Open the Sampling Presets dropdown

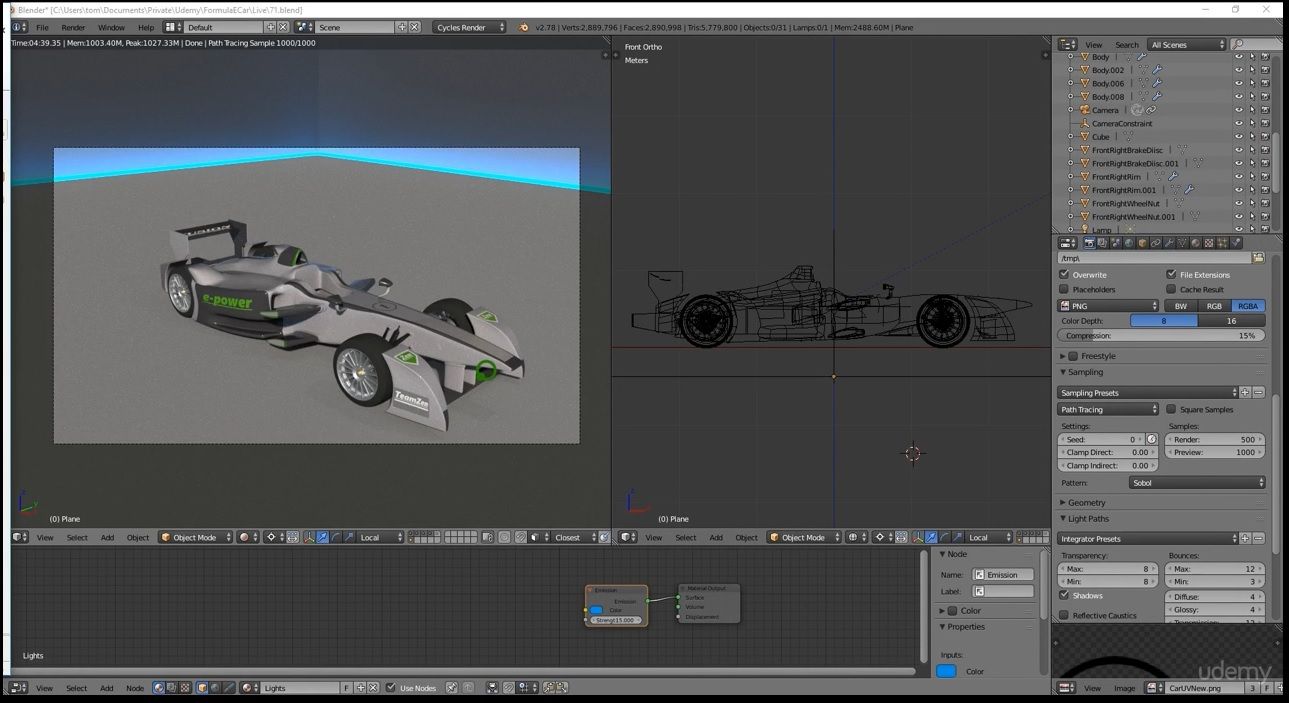click(x=1148, y=393)
